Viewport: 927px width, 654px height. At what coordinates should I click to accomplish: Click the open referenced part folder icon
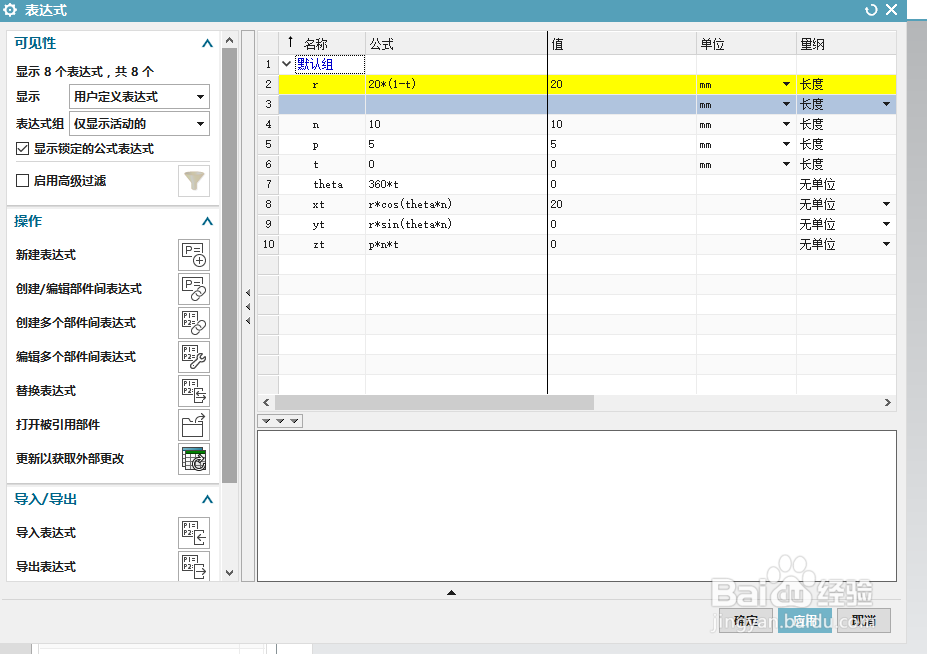194,425
